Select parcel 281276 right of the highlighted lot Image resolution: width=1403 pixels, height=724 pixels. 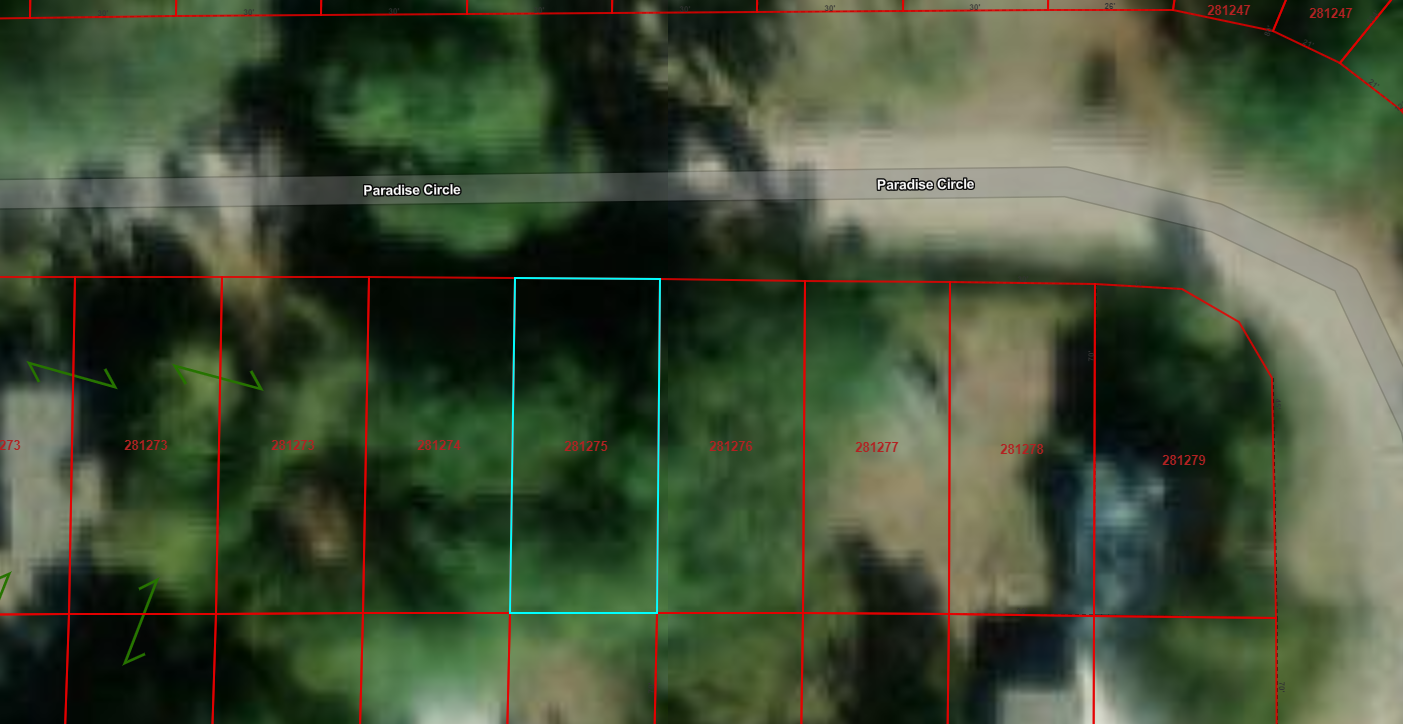(730, 446)
